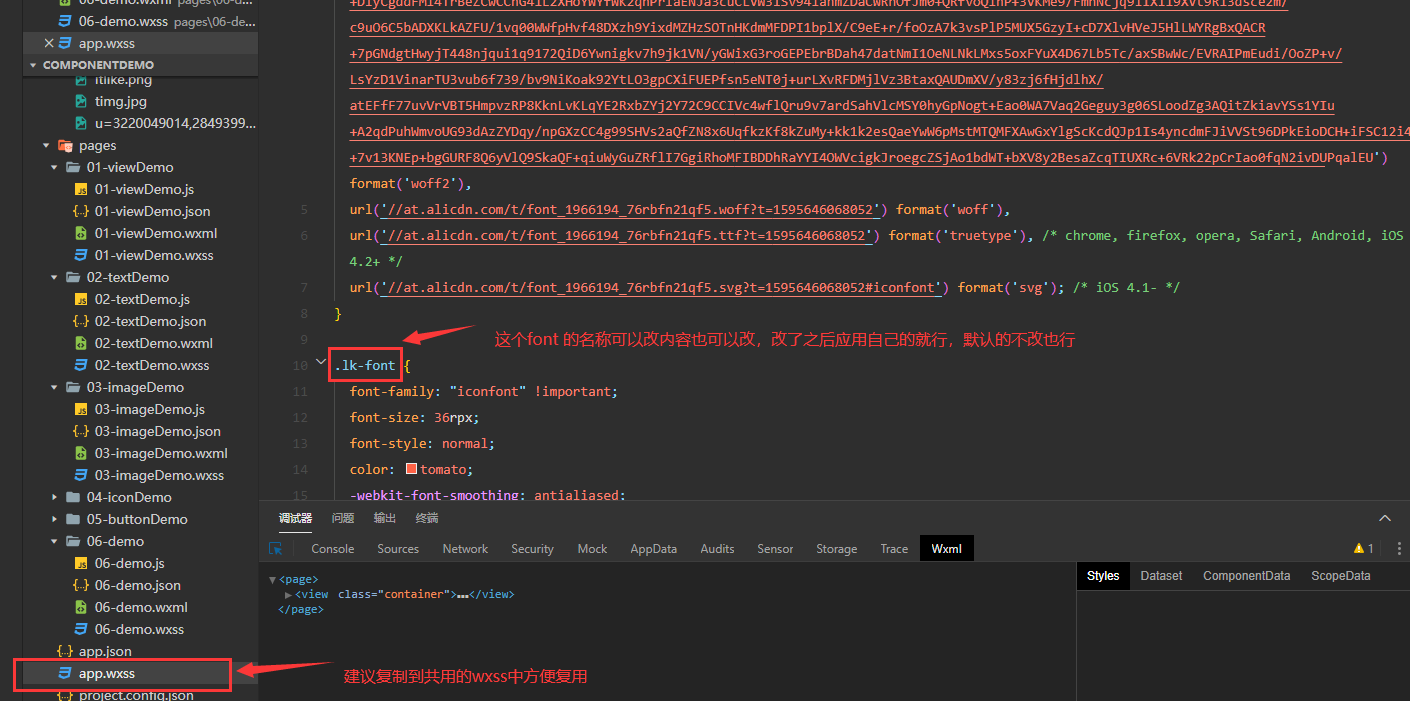Viewport: 1410px width, 701px height.
Task: Select the Dataset sub-tab
Action: (x=1161, y=575)
